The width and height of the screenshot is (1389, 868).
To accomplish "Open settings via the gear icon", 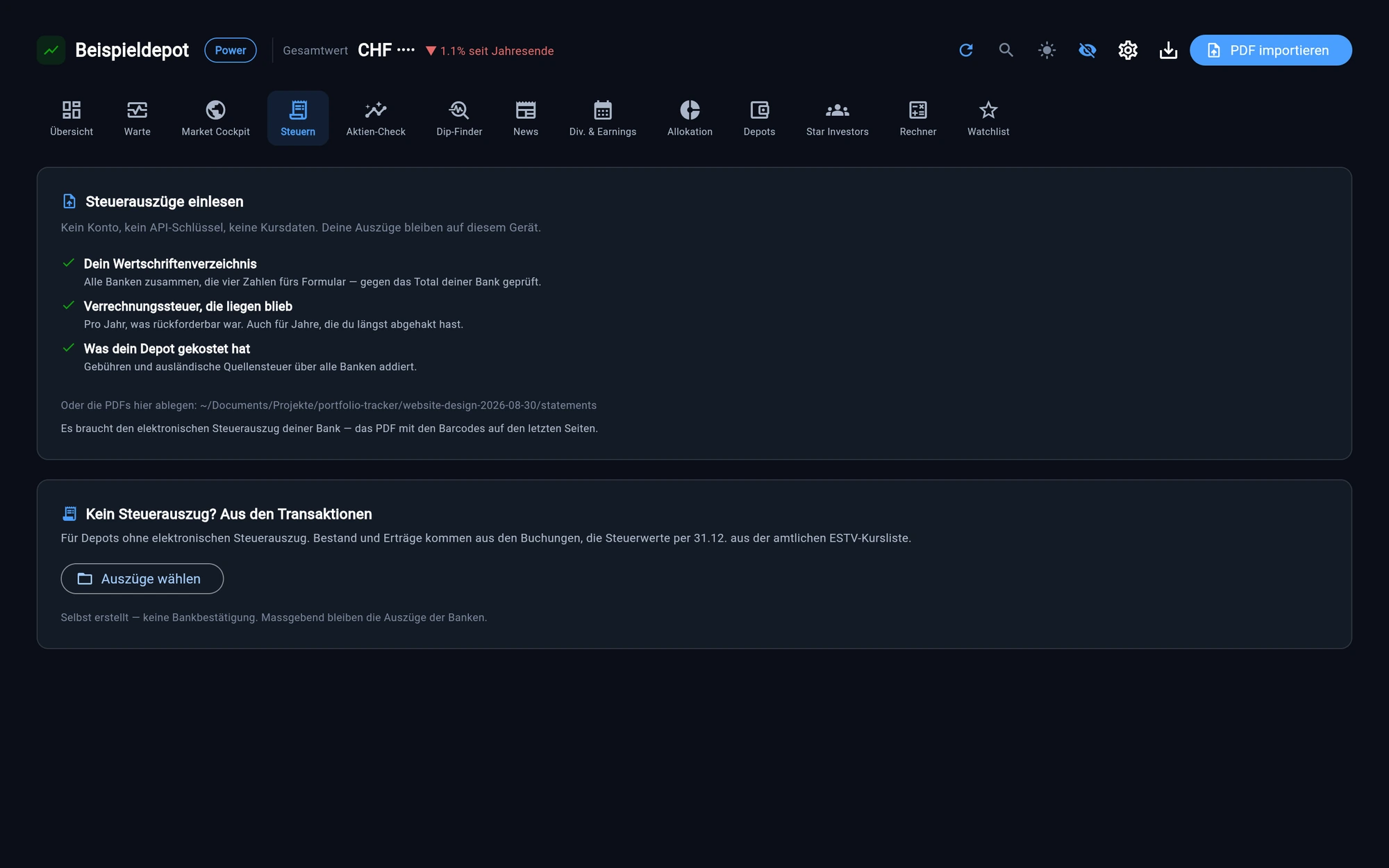I will (1127, 50).
